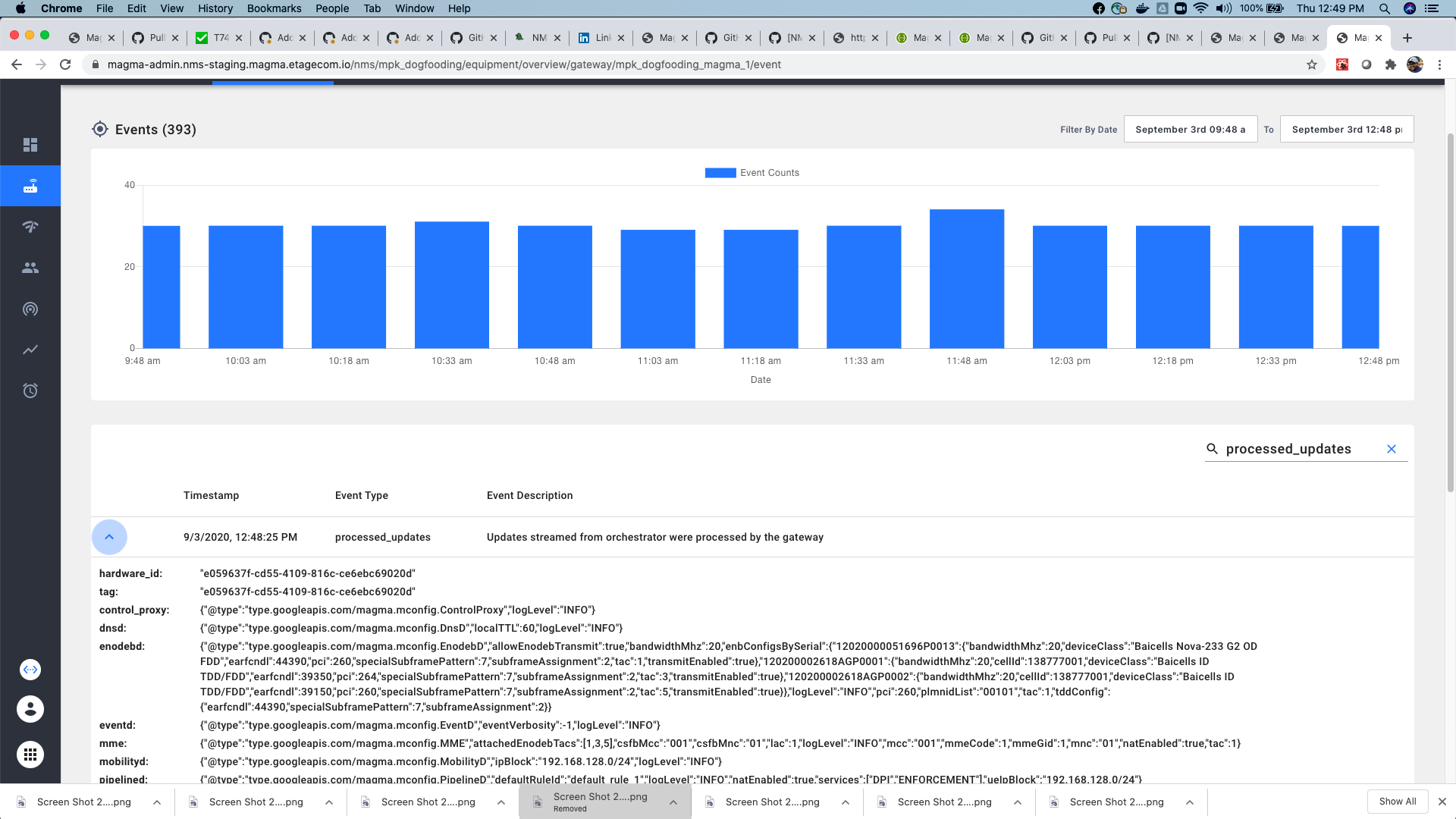This screenshot has height=819, width=1456.
Task: Open the apps grid icon in sidebar
Action: pyautogui.click(x=30, y=755)
